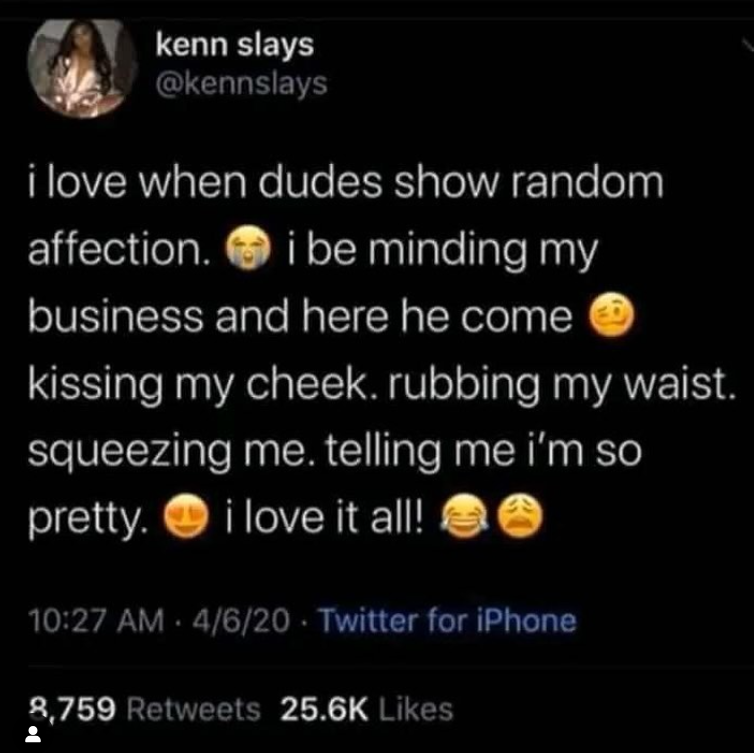Click the weary face emoji at tweet end

pos(519,515)
